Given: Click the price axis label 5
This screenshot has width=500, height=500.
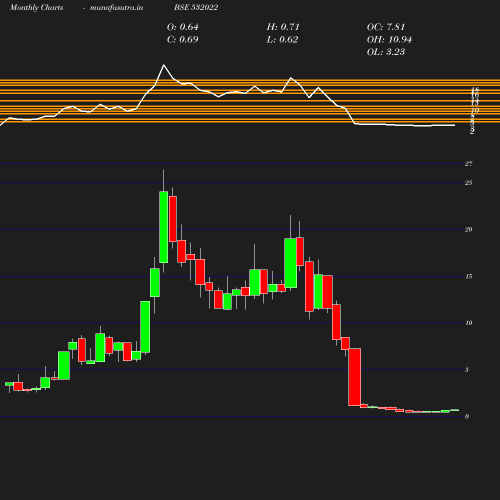Looking at the screenshot, I should [467, 370].
